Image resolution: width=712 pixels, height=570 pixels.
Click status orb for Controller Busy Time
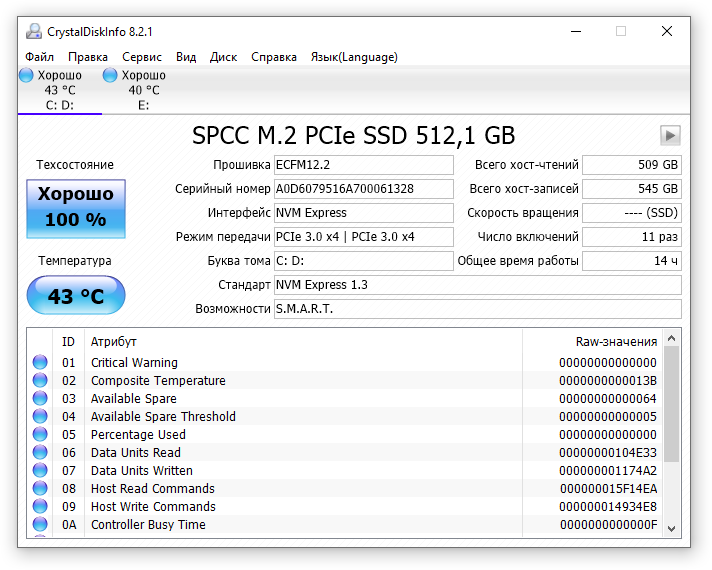tap(40, 524)
